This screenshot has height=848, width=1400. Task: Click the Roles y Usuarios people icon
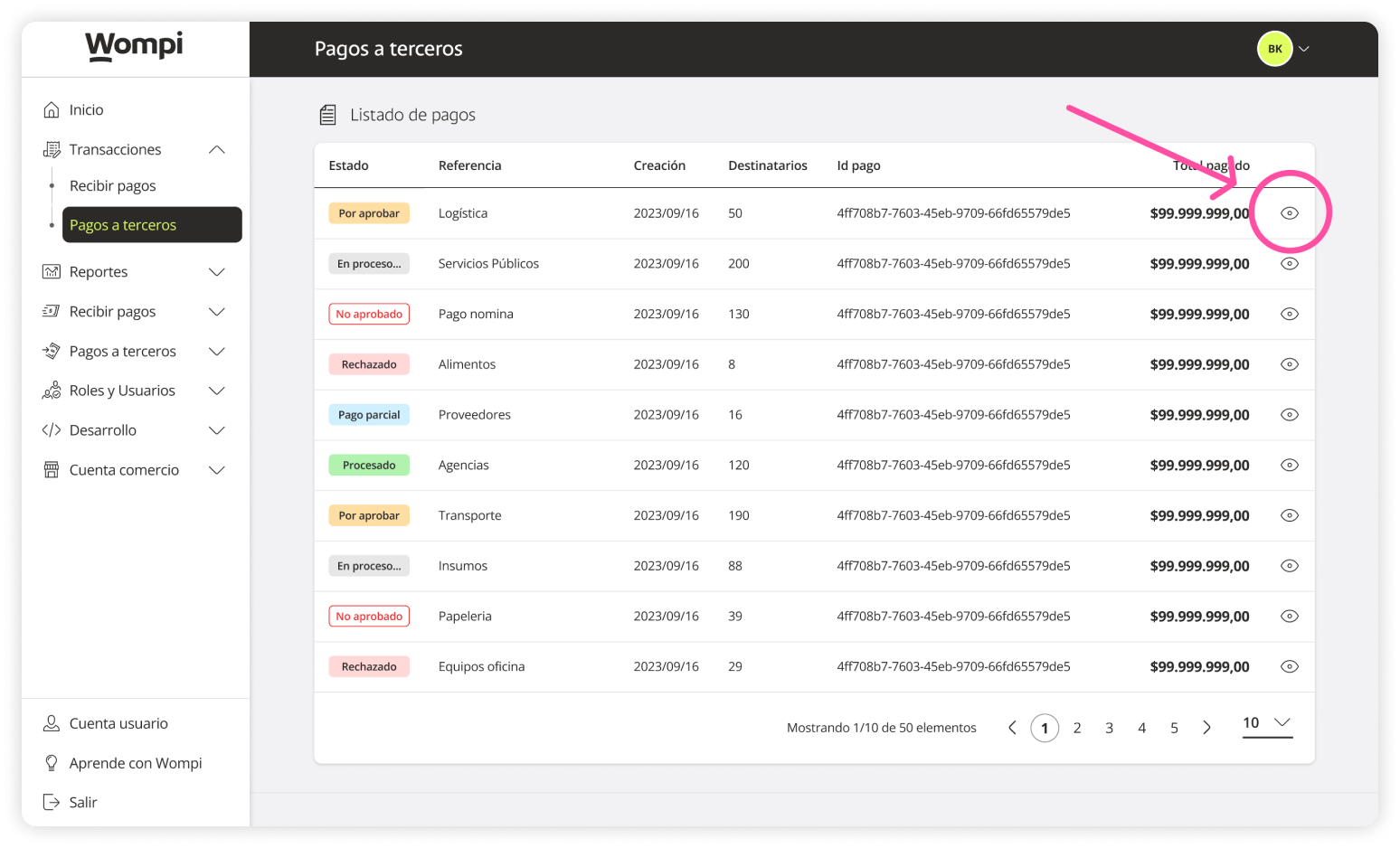(52, 390)
